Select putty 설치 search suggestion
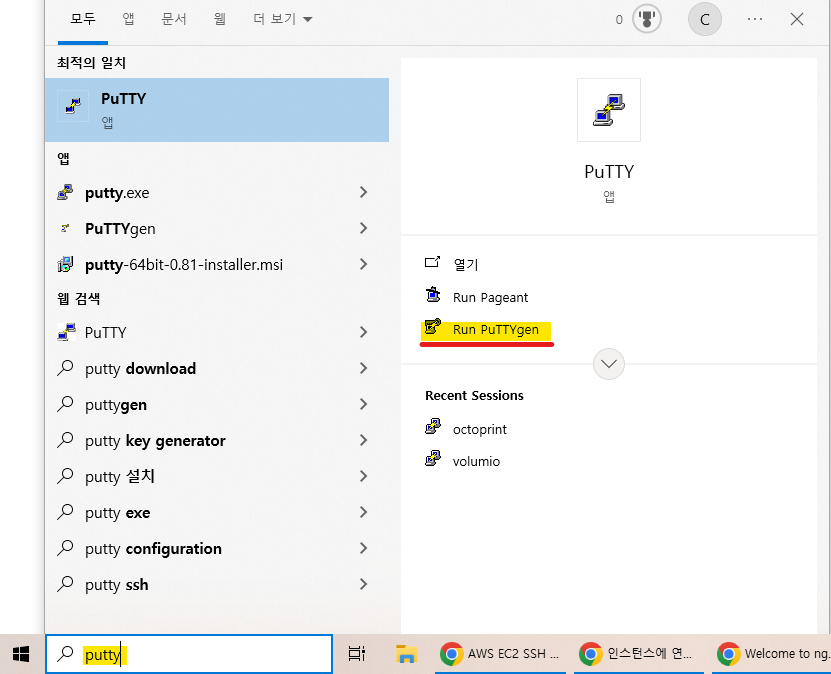This screenshot has width=831, height=674. (120, 476)
